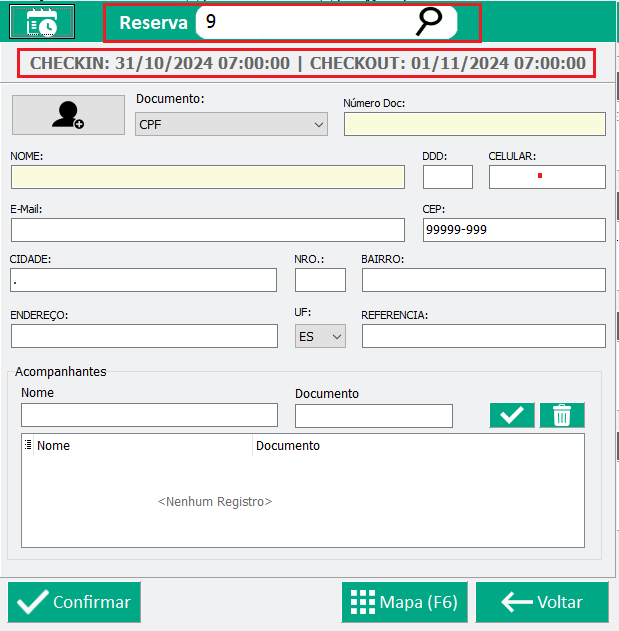Open grid column selector icon beside Nome
The image size is (619, 631).
coord(28,445)
